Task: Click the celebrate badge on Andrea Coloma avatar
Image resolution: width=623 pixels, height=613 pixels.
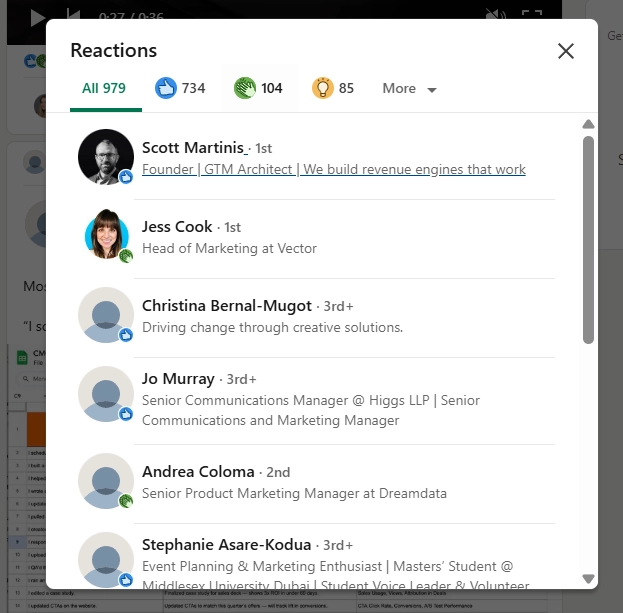Action: tap(126, 501)
